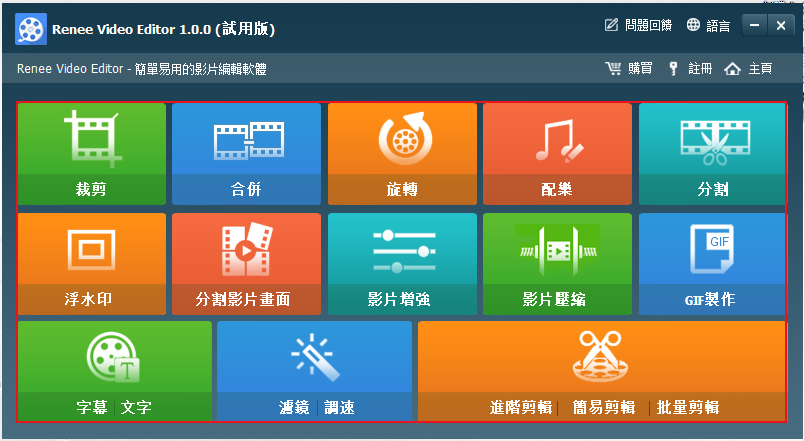Choose 進階剪輯 advanced editing
Image resolution: width=804 pixels, height=441 pixels.
(520, 407)
